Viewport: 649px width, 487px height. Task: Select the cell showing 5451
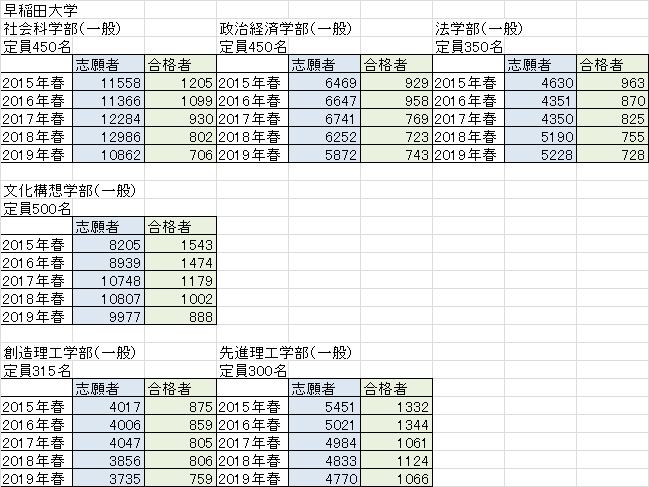[324, 407]
